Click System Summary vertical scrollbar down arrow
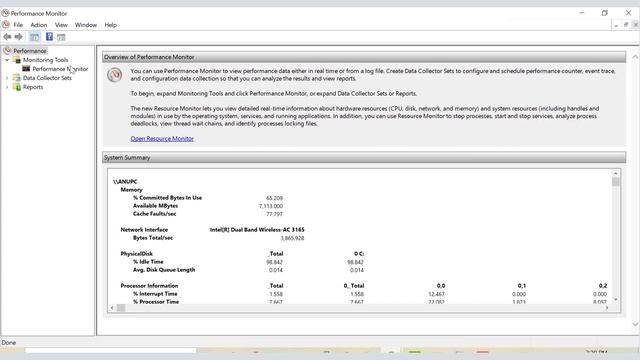This screenshot has height=360, width=640. 616,300
